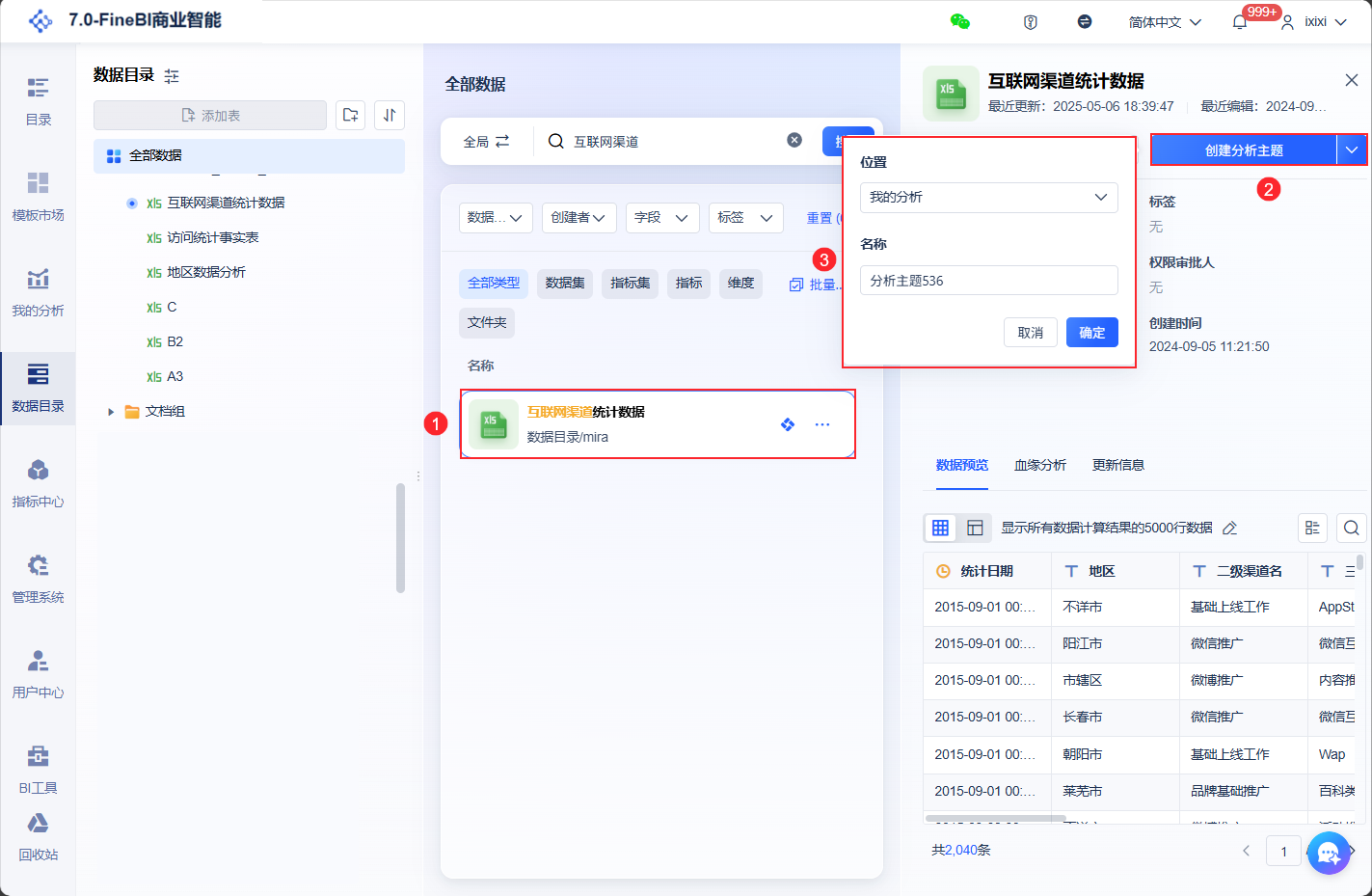Open the 位置 dropdown showing 我的分析
The height and width of the screenshot is (896, 1372).
click(x=989, y=197)
